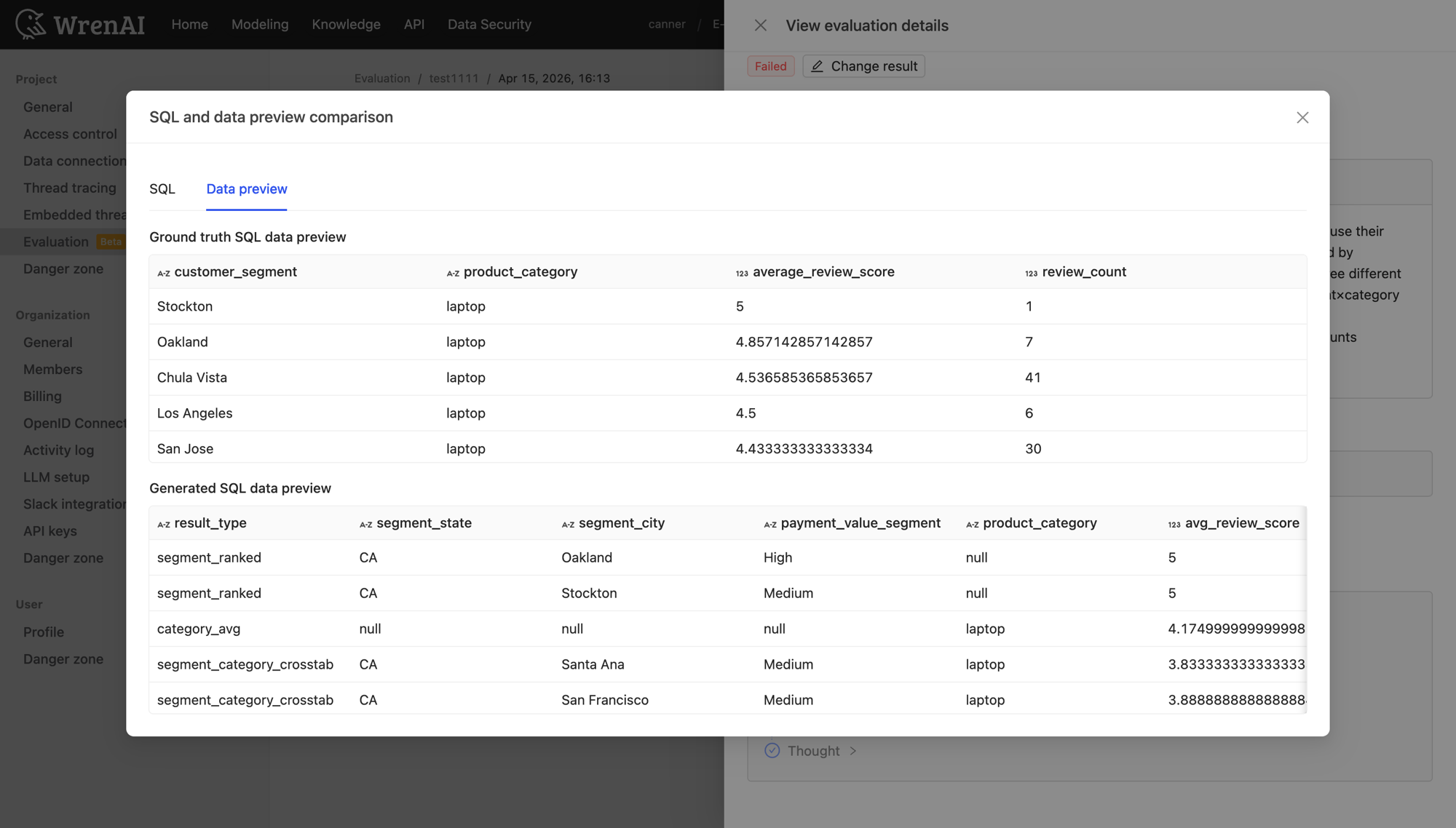This screenshot has width=1456, height=828.
Task: Click the A-Z icon beside segment_city header
Action: coord(568,523)
